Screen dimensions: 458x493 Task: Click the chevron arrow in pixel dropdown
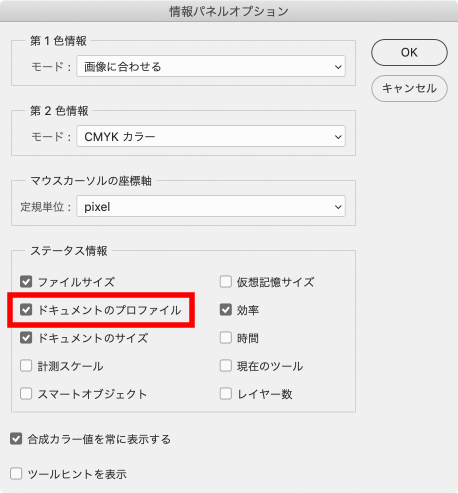(338, 207)
